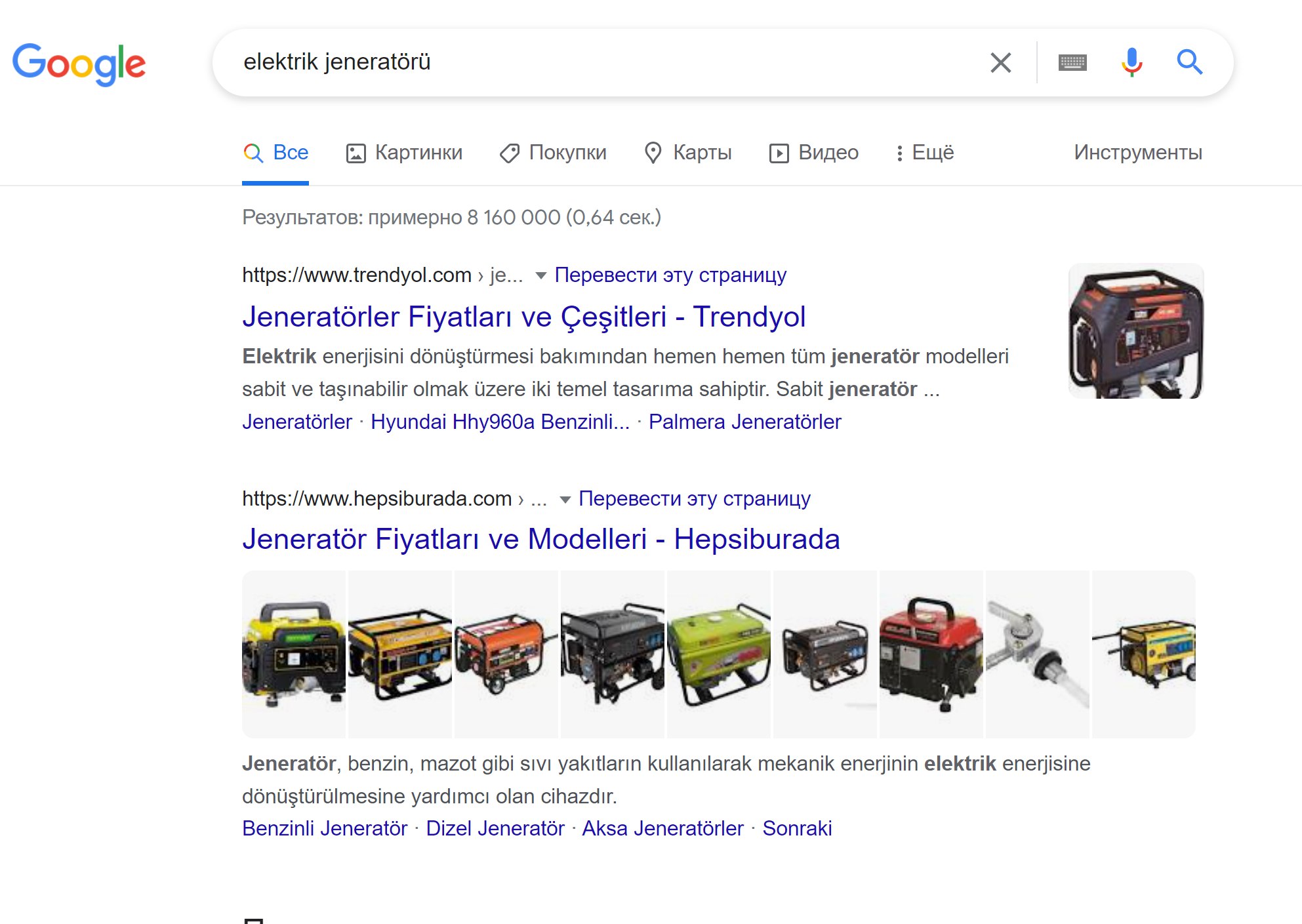
Task: Click trendyol.com URL text
Action: point(357,275)
